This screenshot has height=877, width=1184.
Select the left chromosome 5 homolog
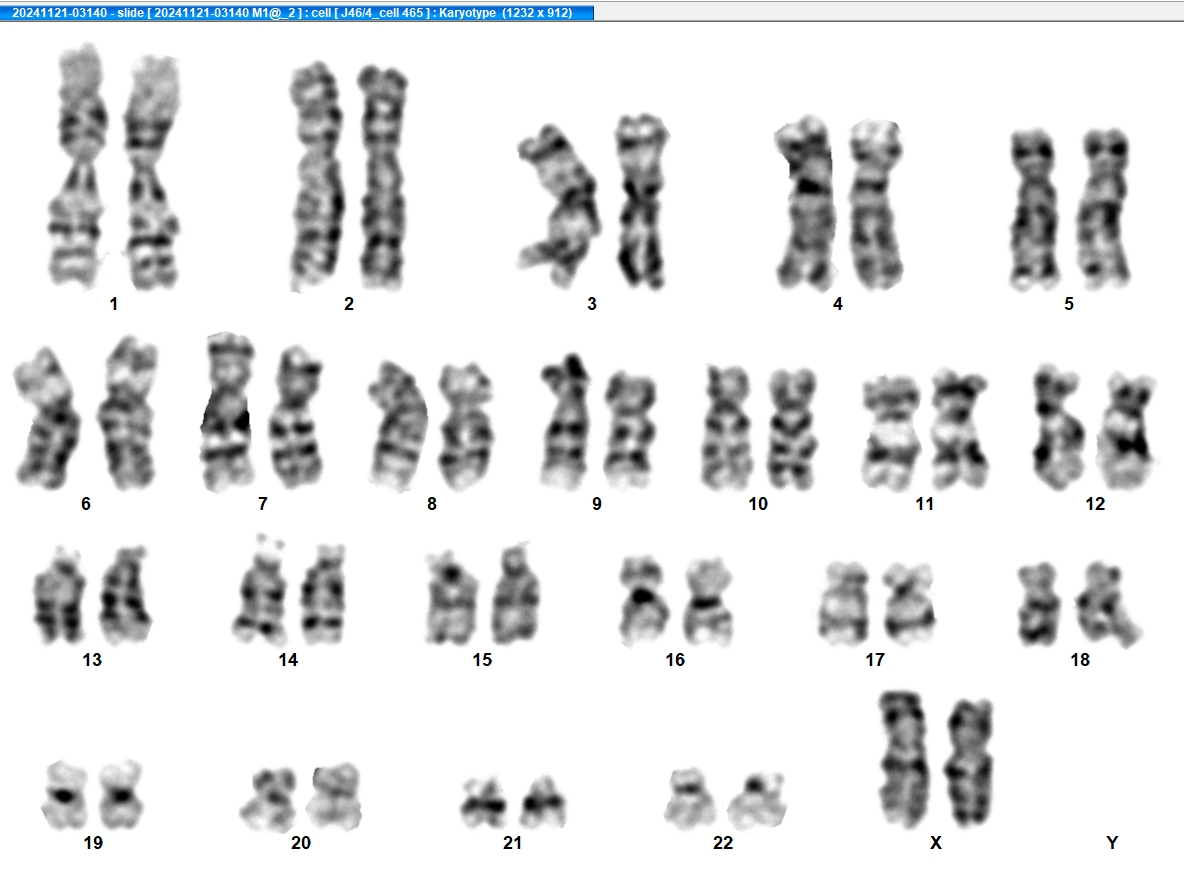coord(1034,210)
